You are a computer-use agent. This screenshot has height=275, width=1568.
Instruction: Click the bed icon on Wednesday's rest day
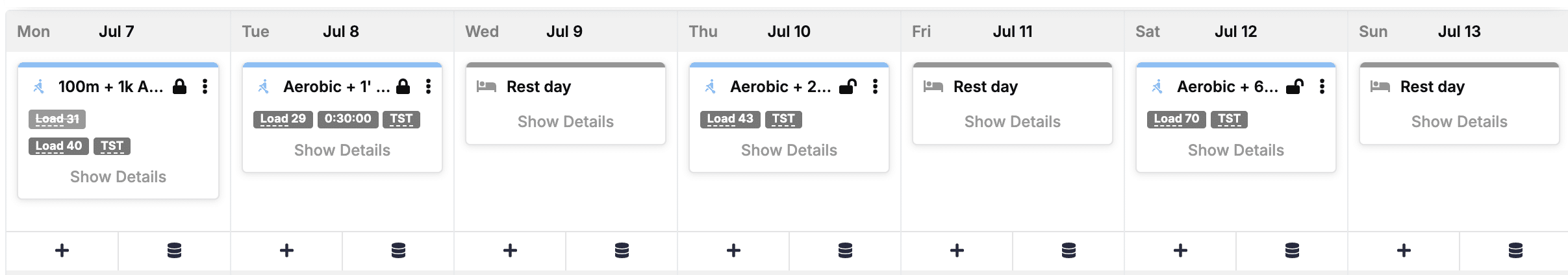tap(487, 86)
